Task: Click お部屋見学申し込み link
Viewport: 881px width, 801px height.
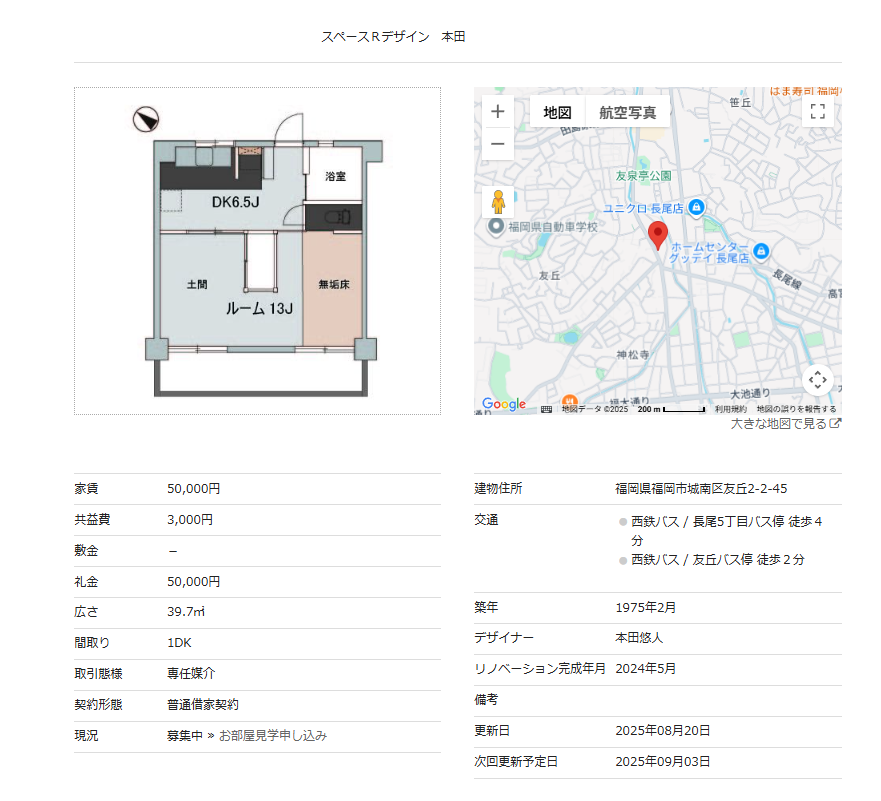Action: [272, 736]
